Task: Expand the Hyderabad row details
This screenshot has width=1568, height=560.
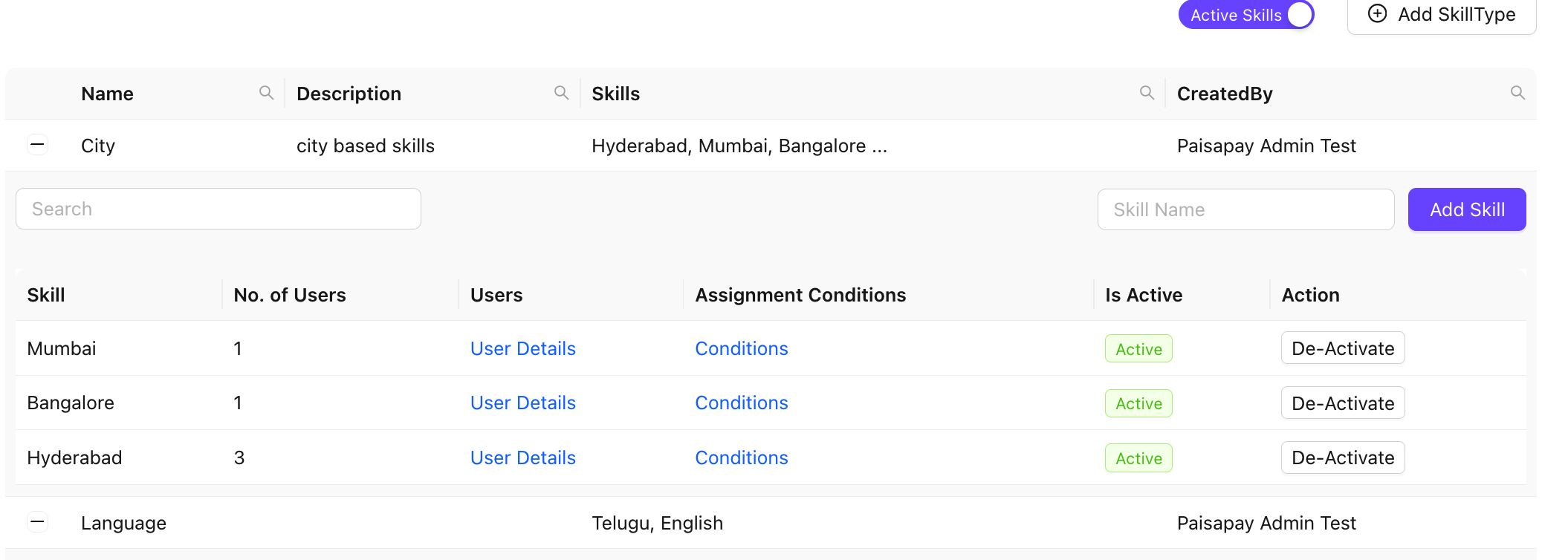Action: (74, 458)
